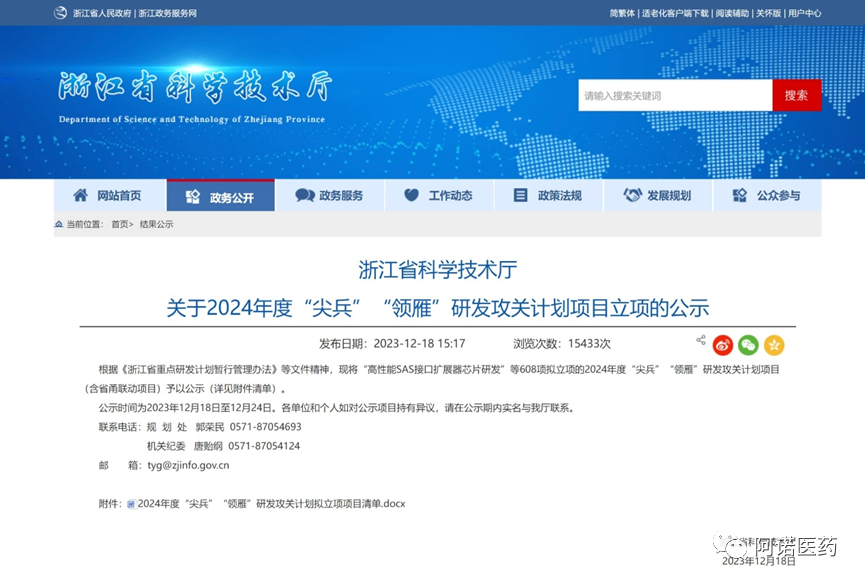Share the article via WeChat icon
The height and width of the screenshot is (584, 865).
(748, 345)
